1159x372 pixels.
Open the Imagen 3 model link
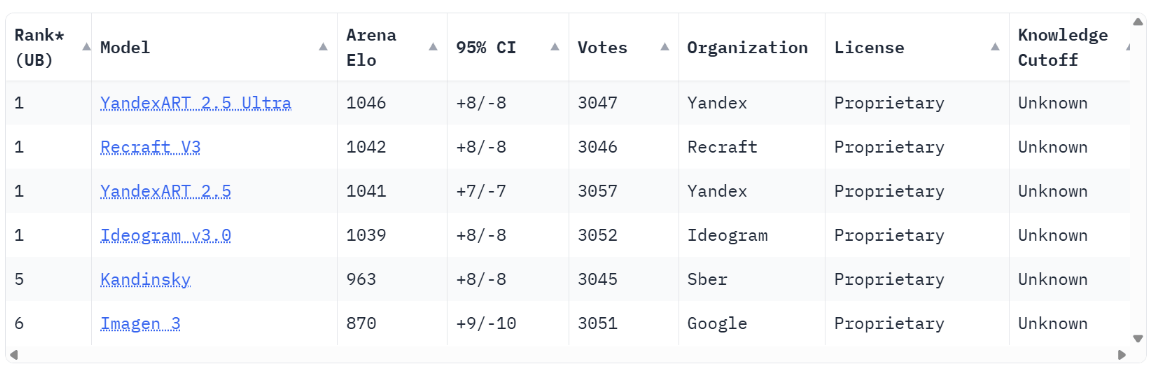click(140, 324)
